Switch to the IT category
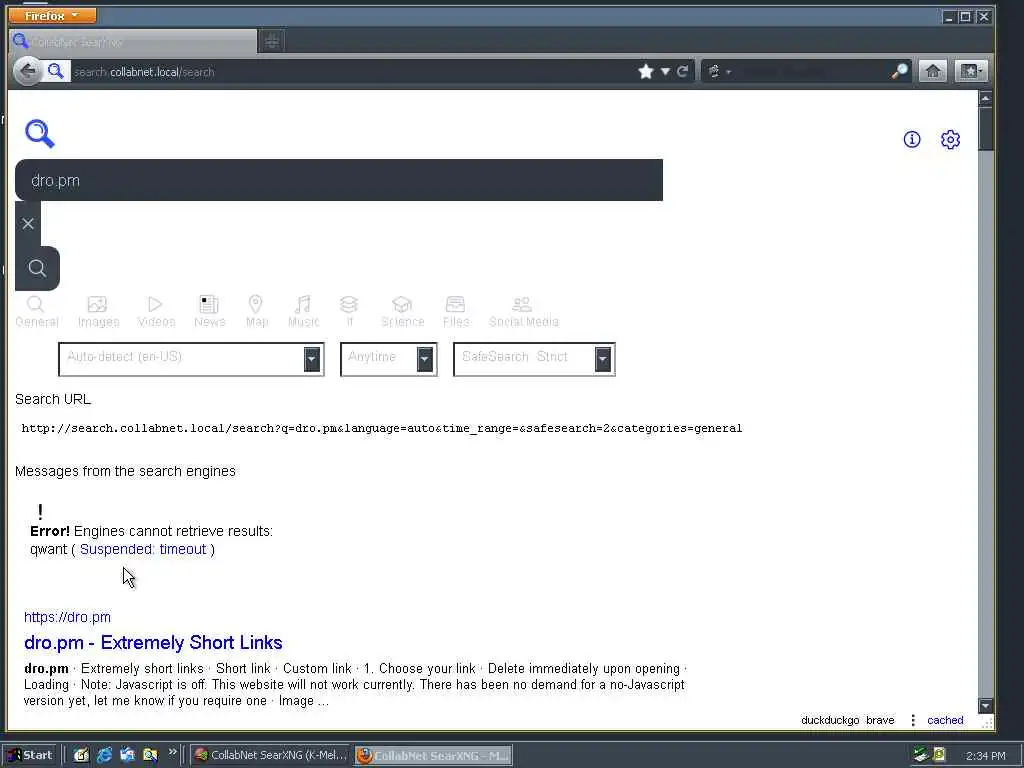 pos(349,312)
